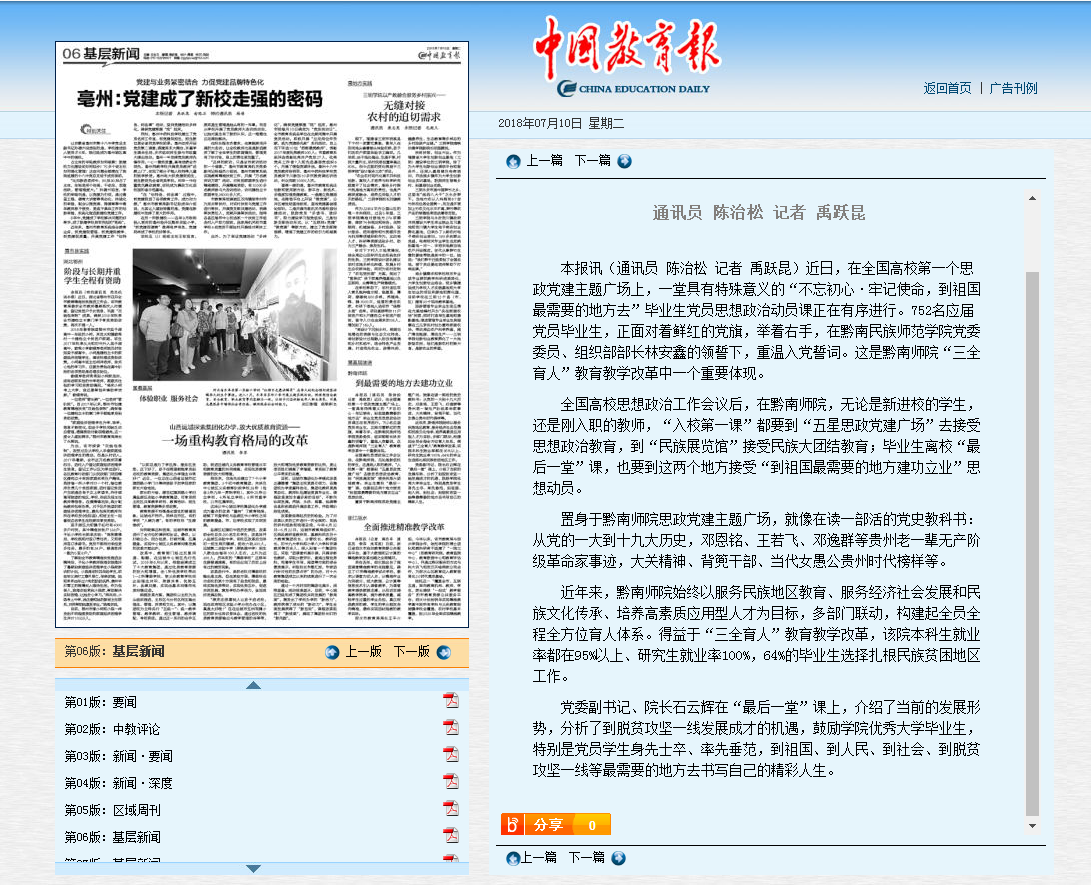Click the bottom previous-article arrow icon
Screen dimensions: 1091x885
[x=513, y=859]
